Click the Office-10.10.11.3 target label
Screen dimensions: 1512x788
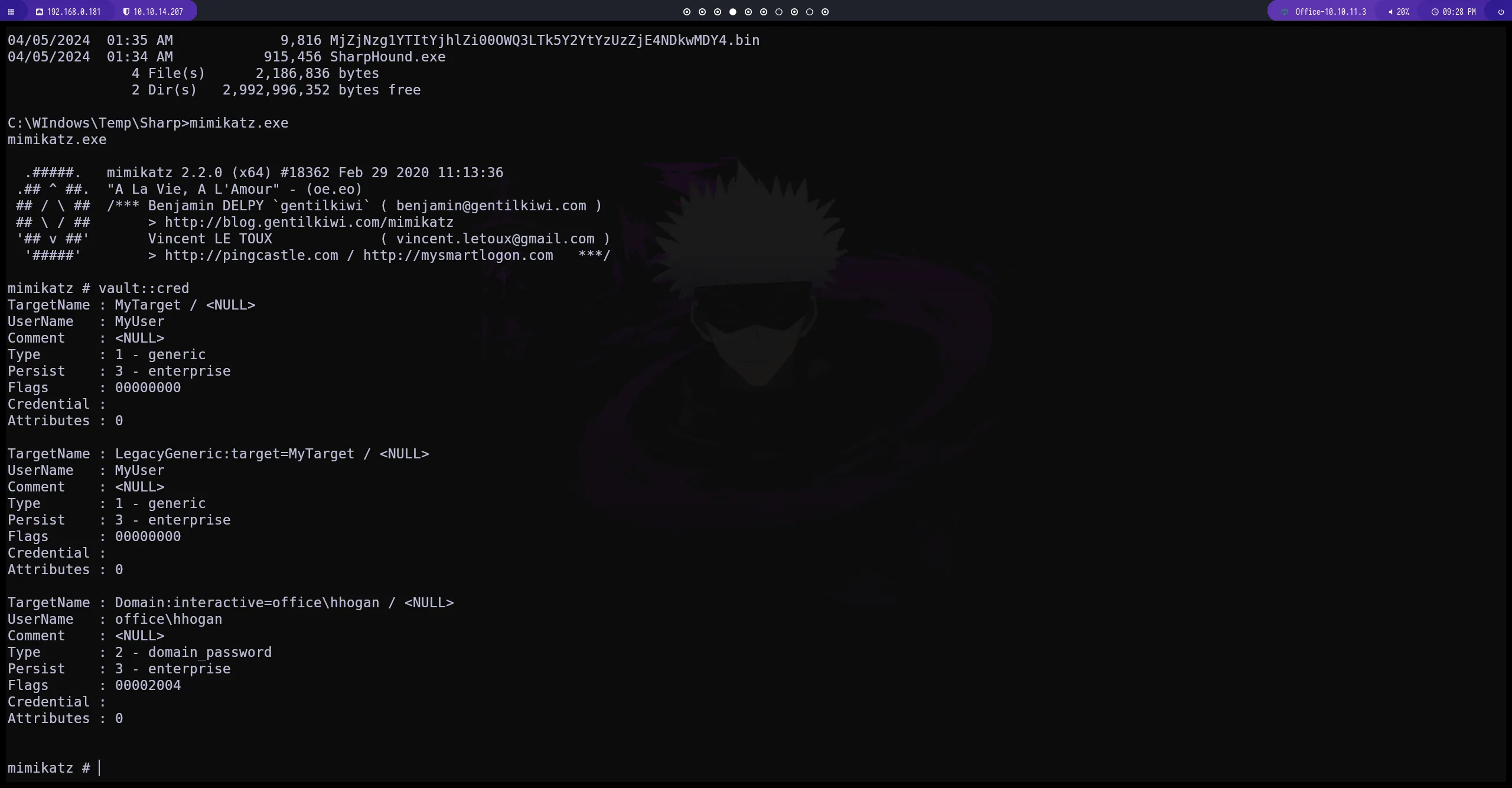tap(1330, 12)
